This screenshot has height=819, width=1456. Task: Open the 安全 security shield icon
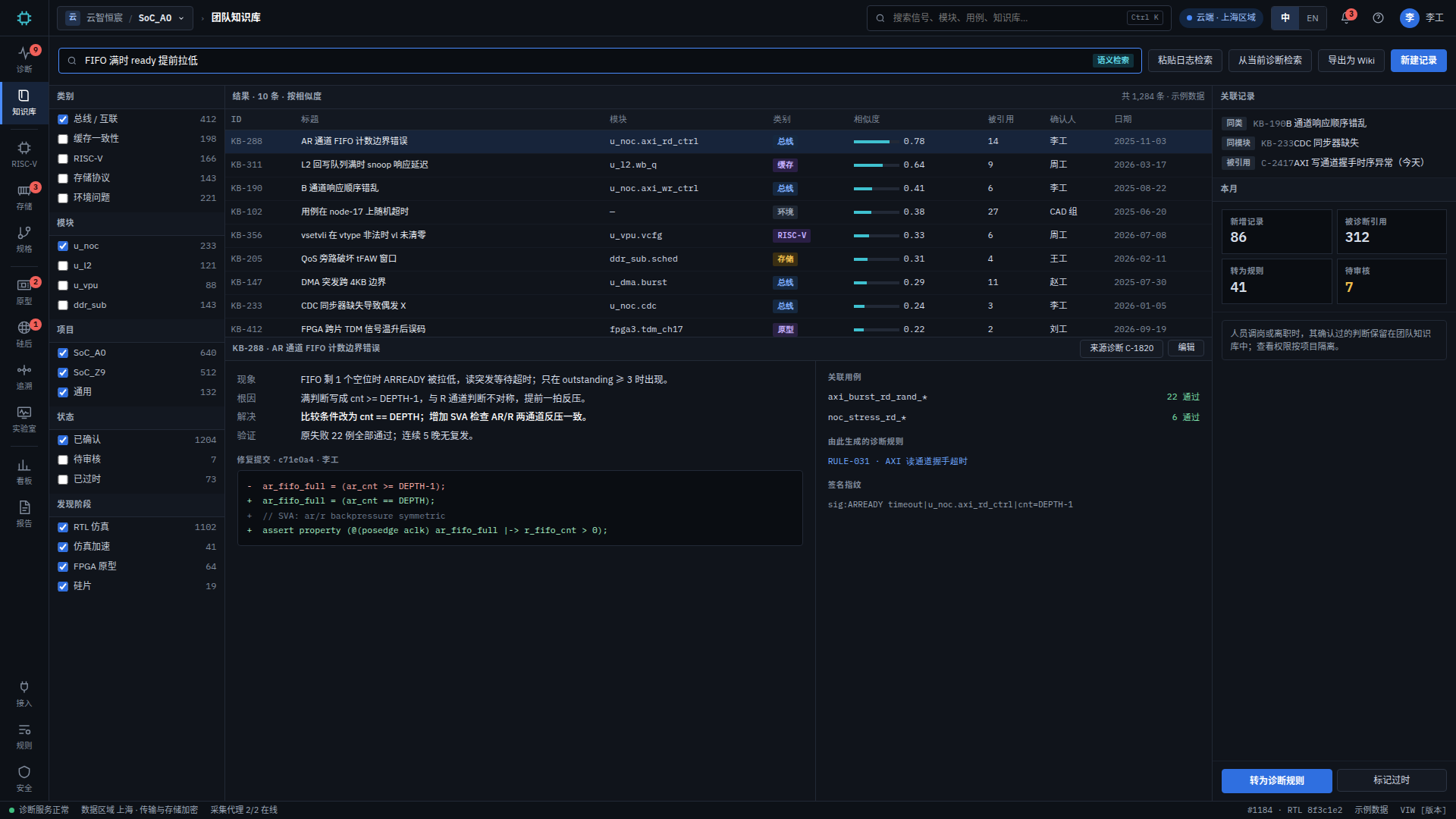24,778
